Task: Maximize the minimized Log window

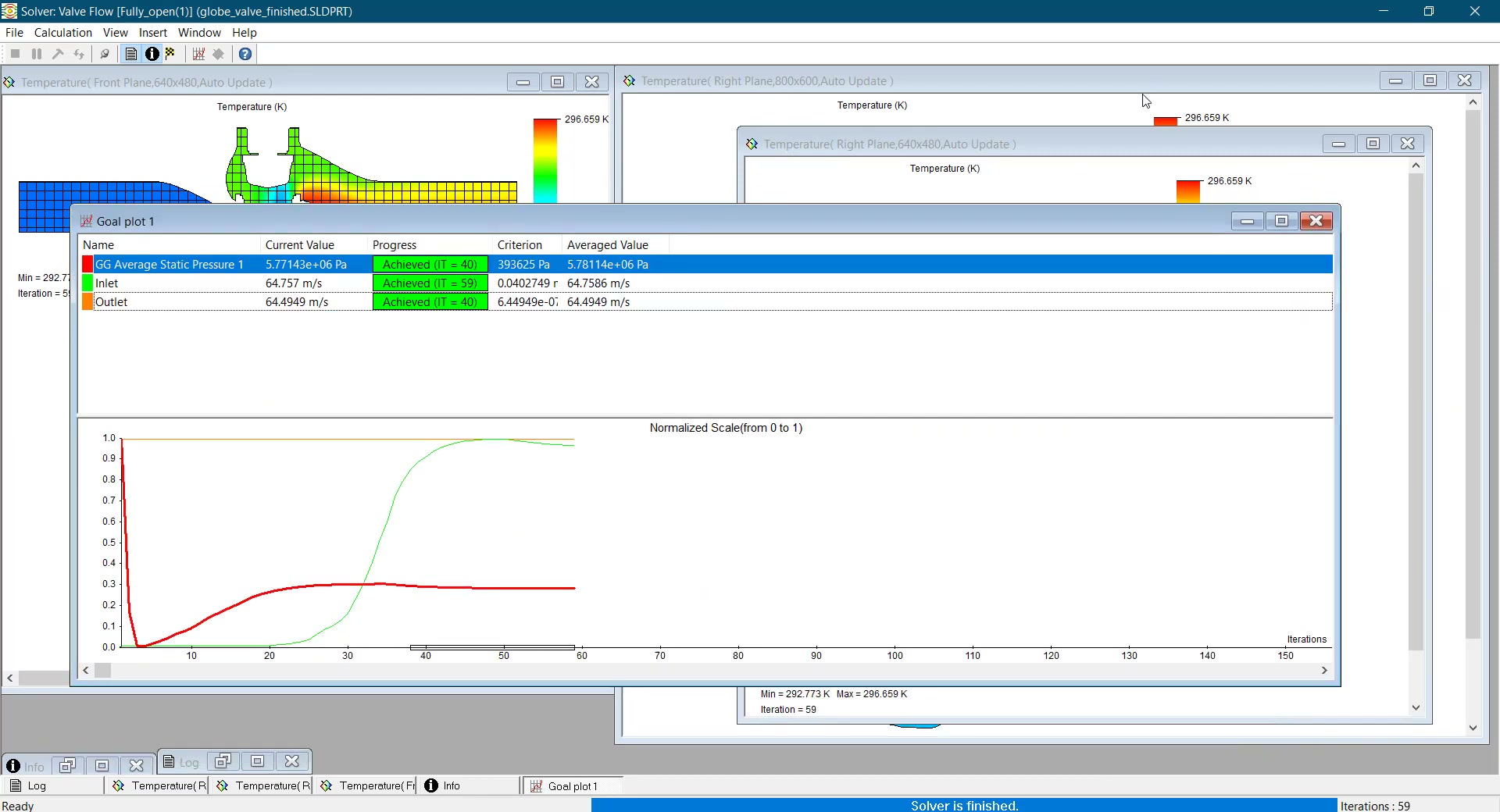Action: click(x=258, y=760)
